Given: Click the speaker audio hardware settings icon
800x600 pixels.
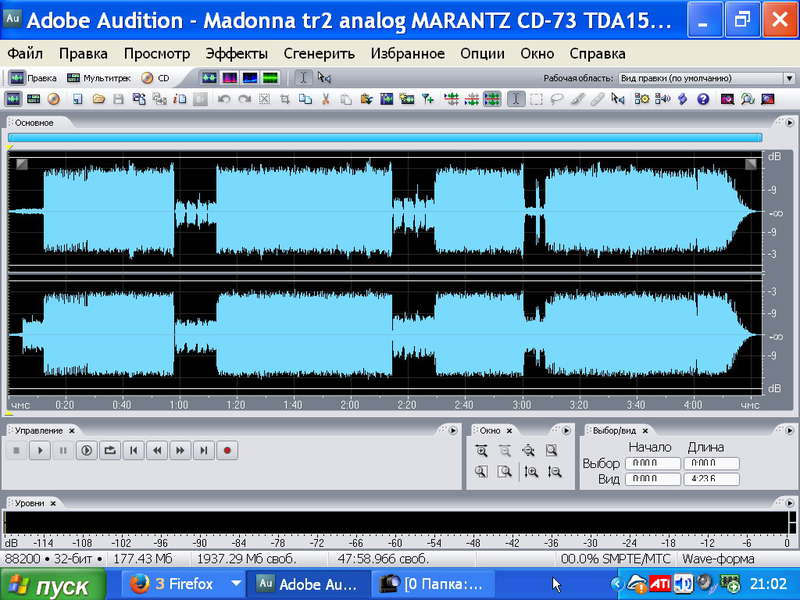Looking at the screenshot, I should pos(662,99).
